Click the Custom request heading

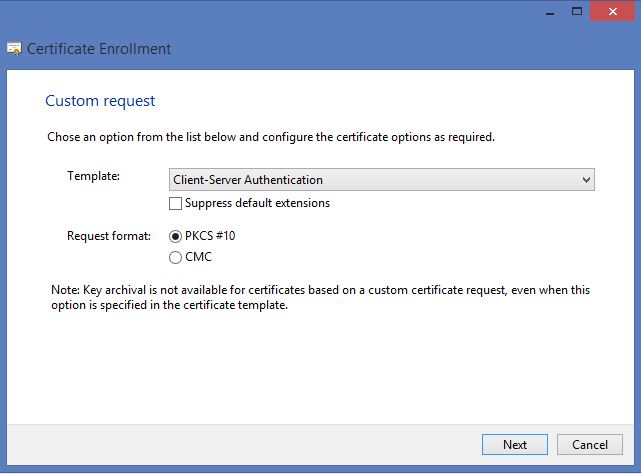pyautogui.click(x=100, y=101)
